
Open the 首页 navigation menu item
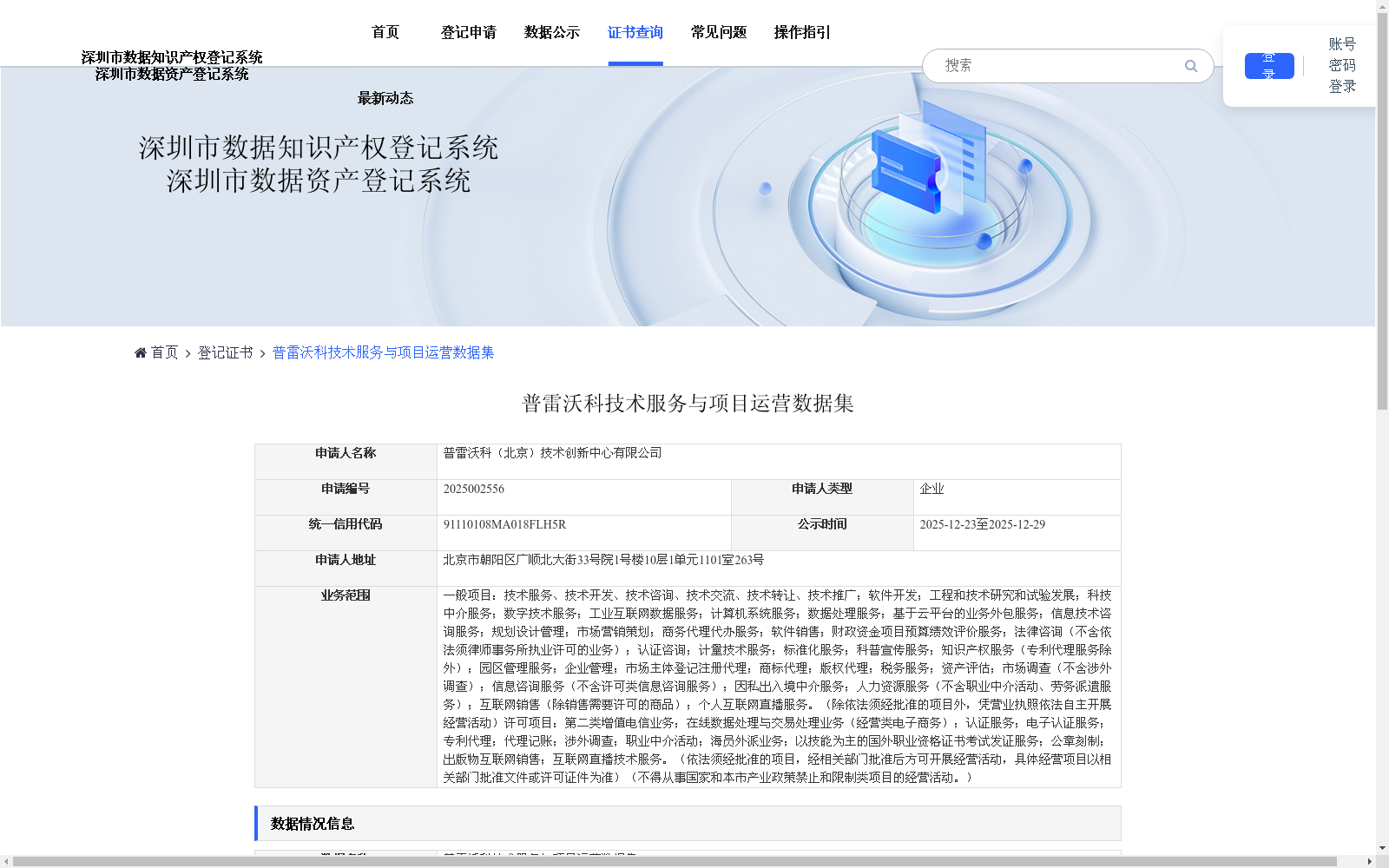click(385, 32)
